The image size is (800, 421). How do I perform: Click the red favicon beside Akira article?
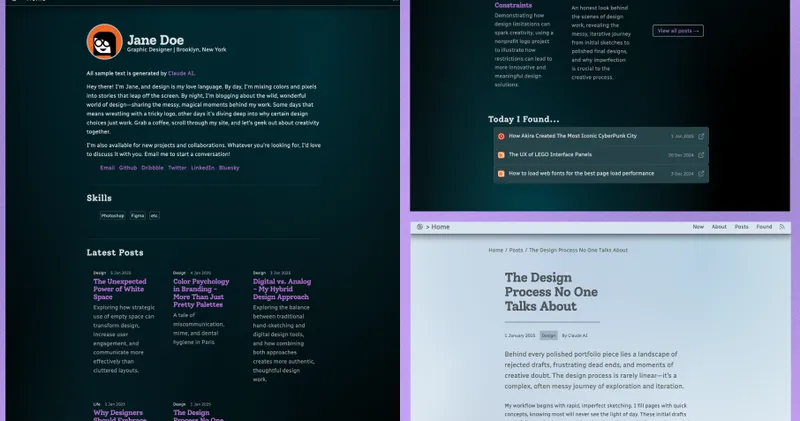501,136
